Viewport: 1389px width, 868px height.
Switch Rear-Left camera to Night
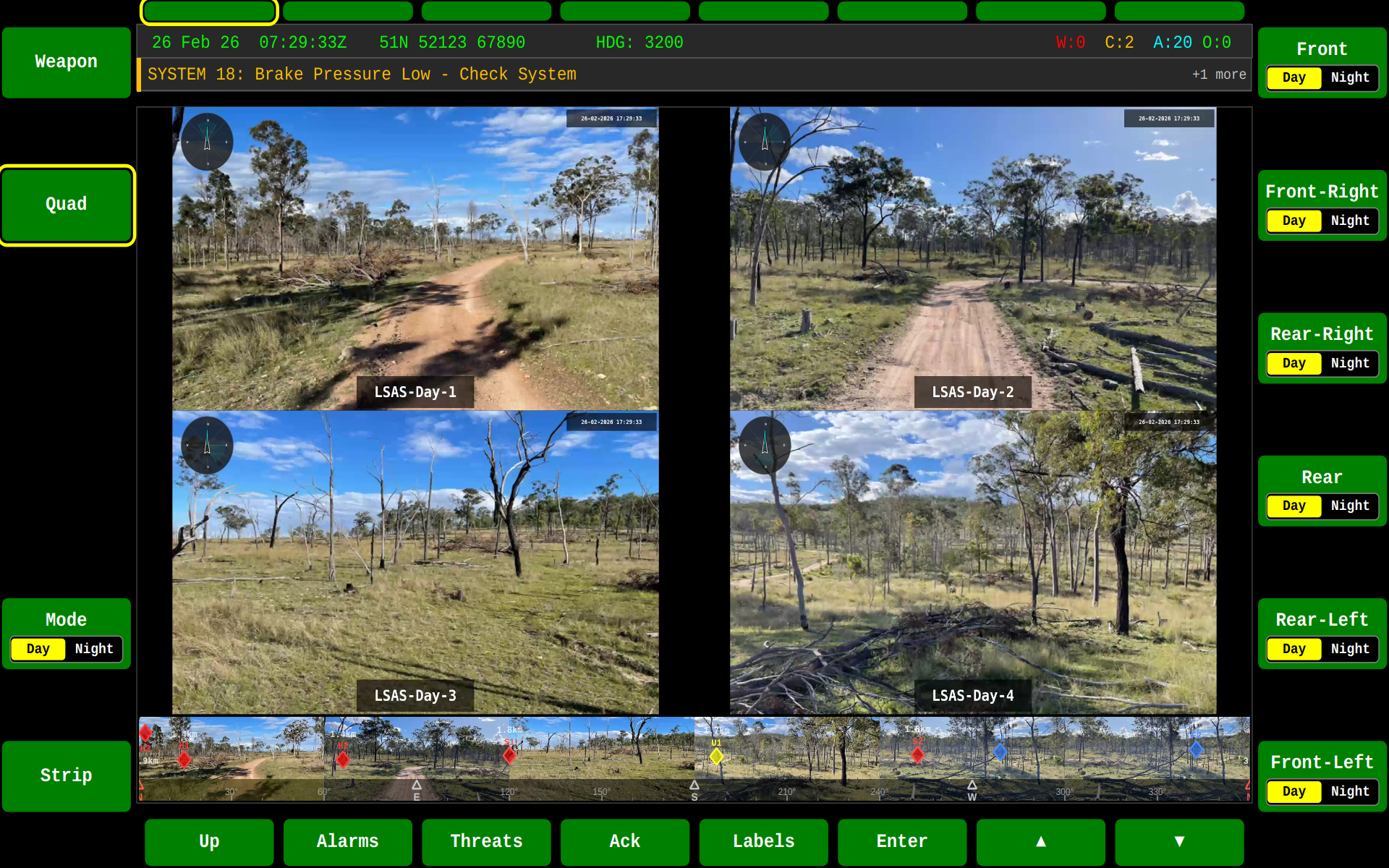pyautogui.click(x=1349, y=649)
